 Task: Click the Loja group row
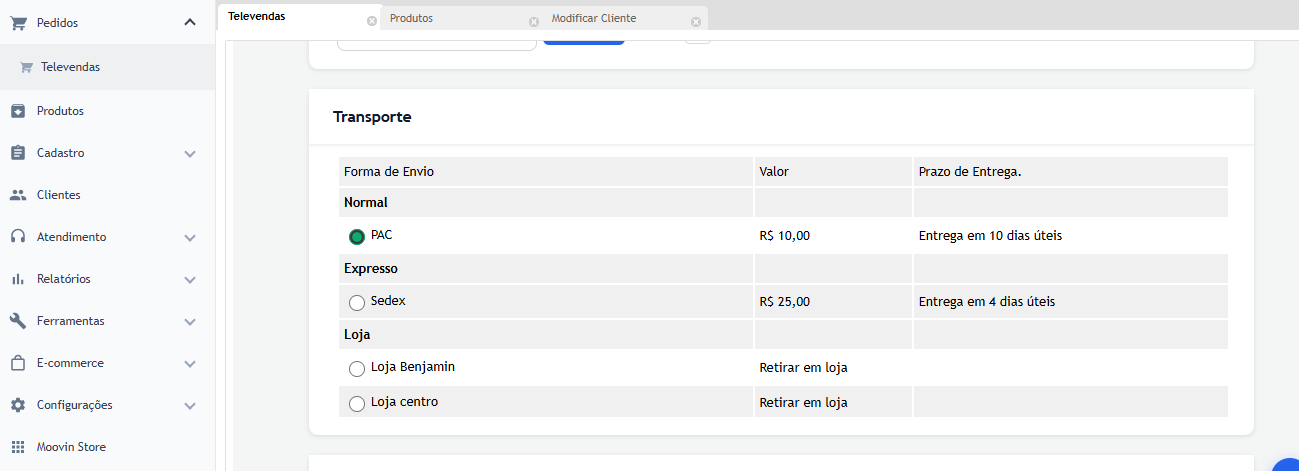(x=783, y=335)
